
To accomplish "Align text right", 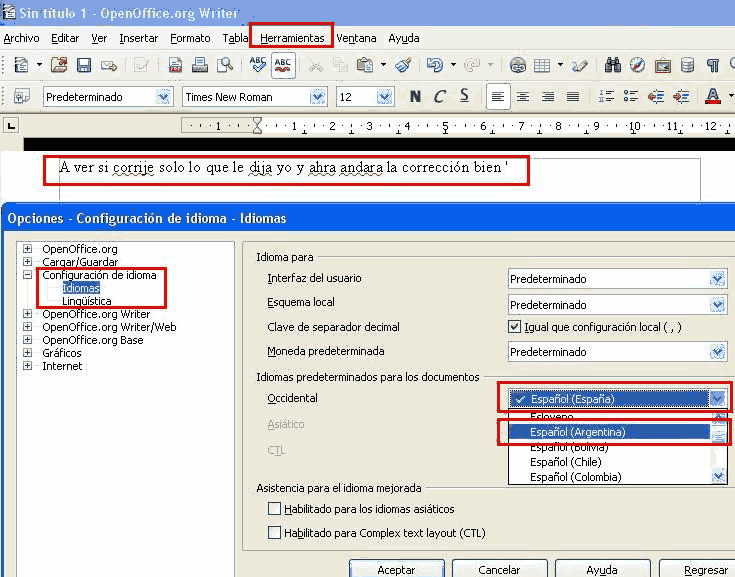I will (x=548, y=97).
